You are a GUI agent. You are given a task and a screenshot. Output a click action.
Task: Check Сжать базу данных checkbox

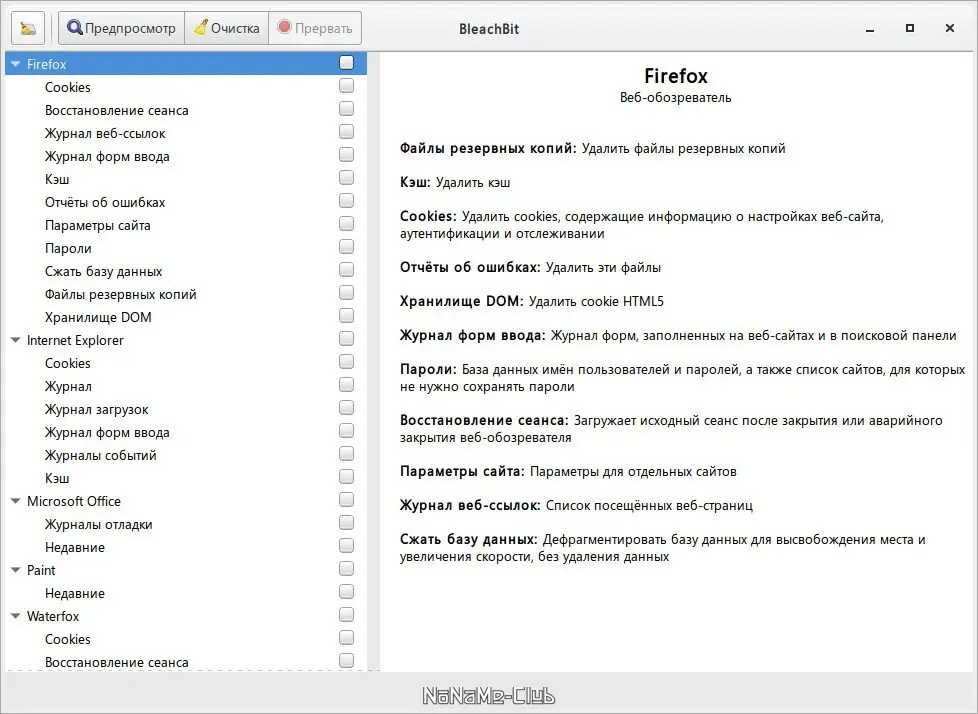tap(346, 269)
